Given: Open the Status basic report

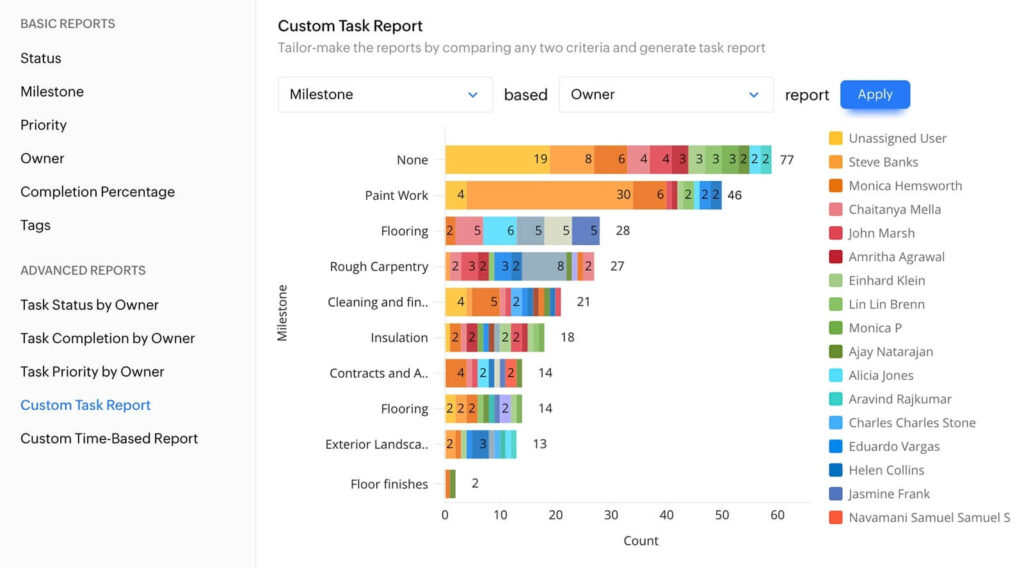Looking at the screenshot, I should pos(41,58).
